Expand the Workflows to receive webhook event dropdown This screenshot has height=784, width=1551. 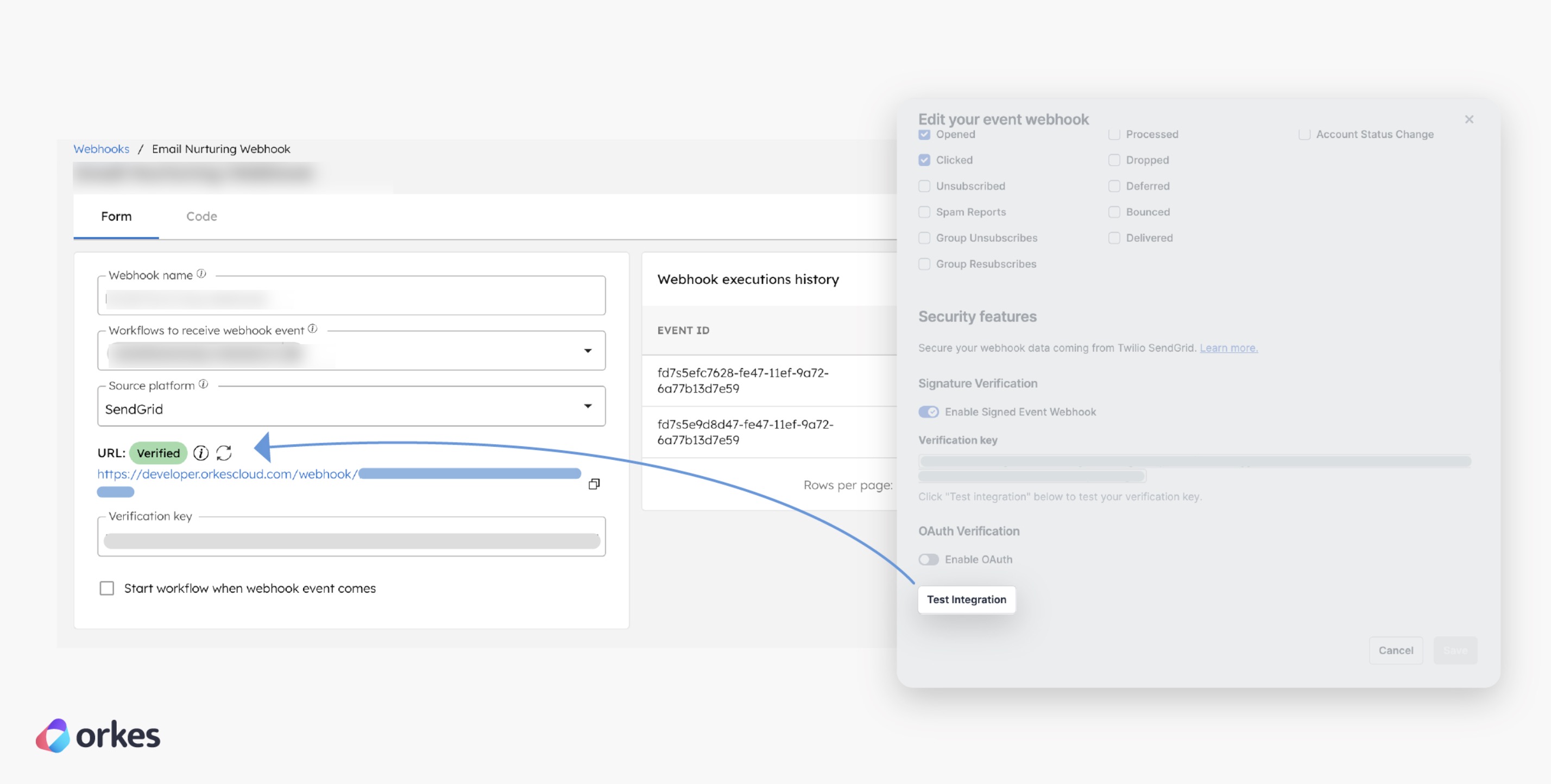[x=588, y=350]
